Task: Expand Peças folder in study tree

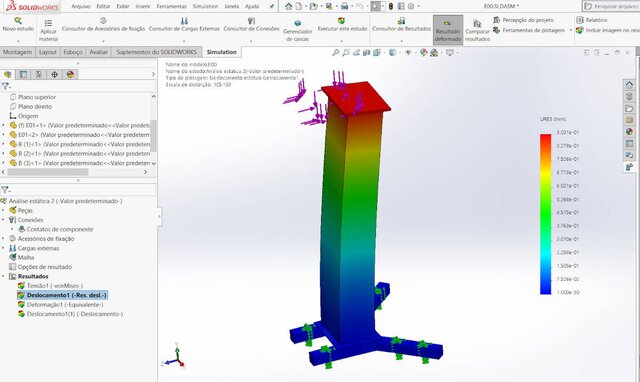Action: coord(3,210)
